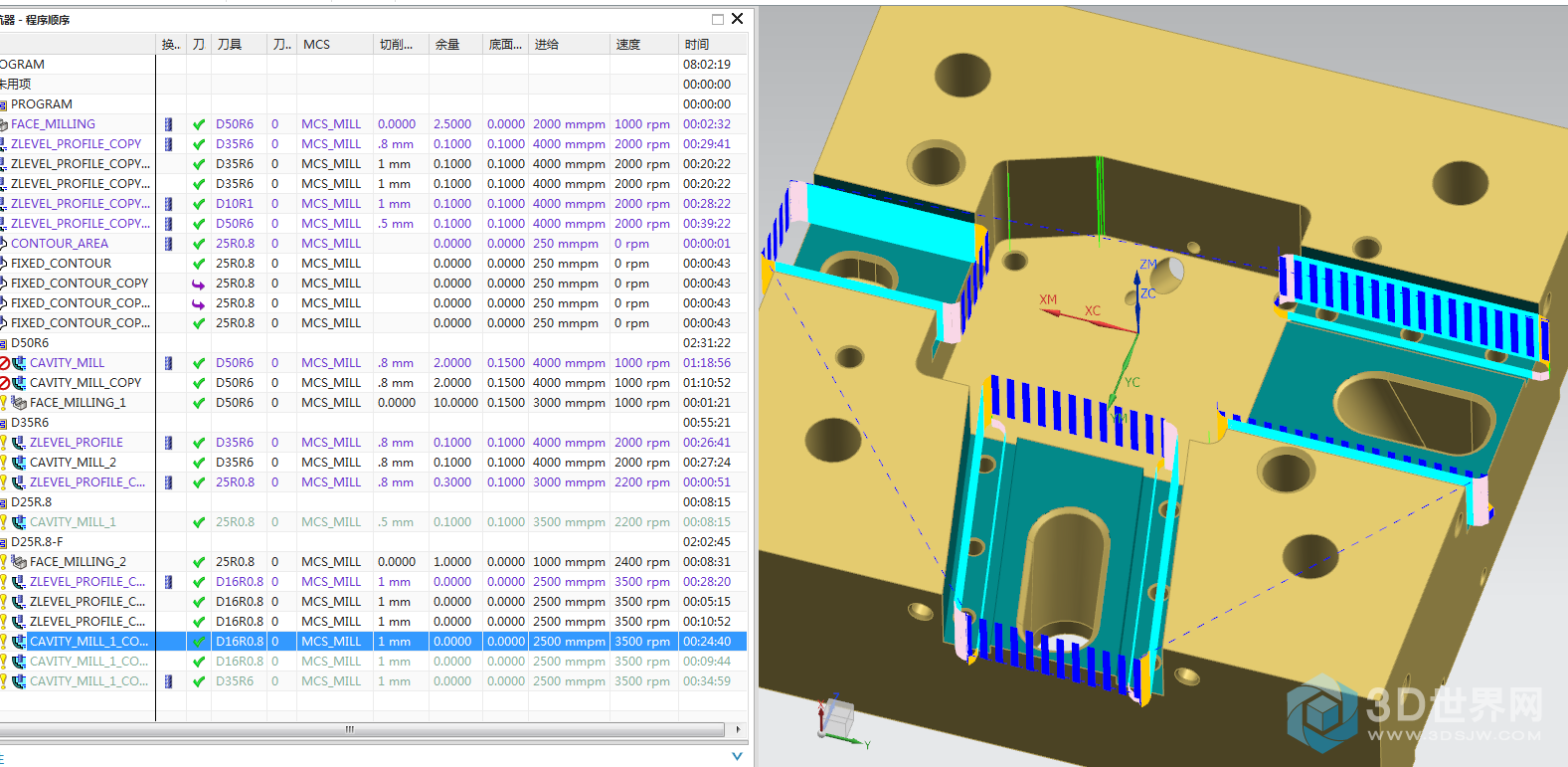This screenshot has height=767, width=1568.
Task: Click the 2400 rpm speed cell
Action: 642,562
